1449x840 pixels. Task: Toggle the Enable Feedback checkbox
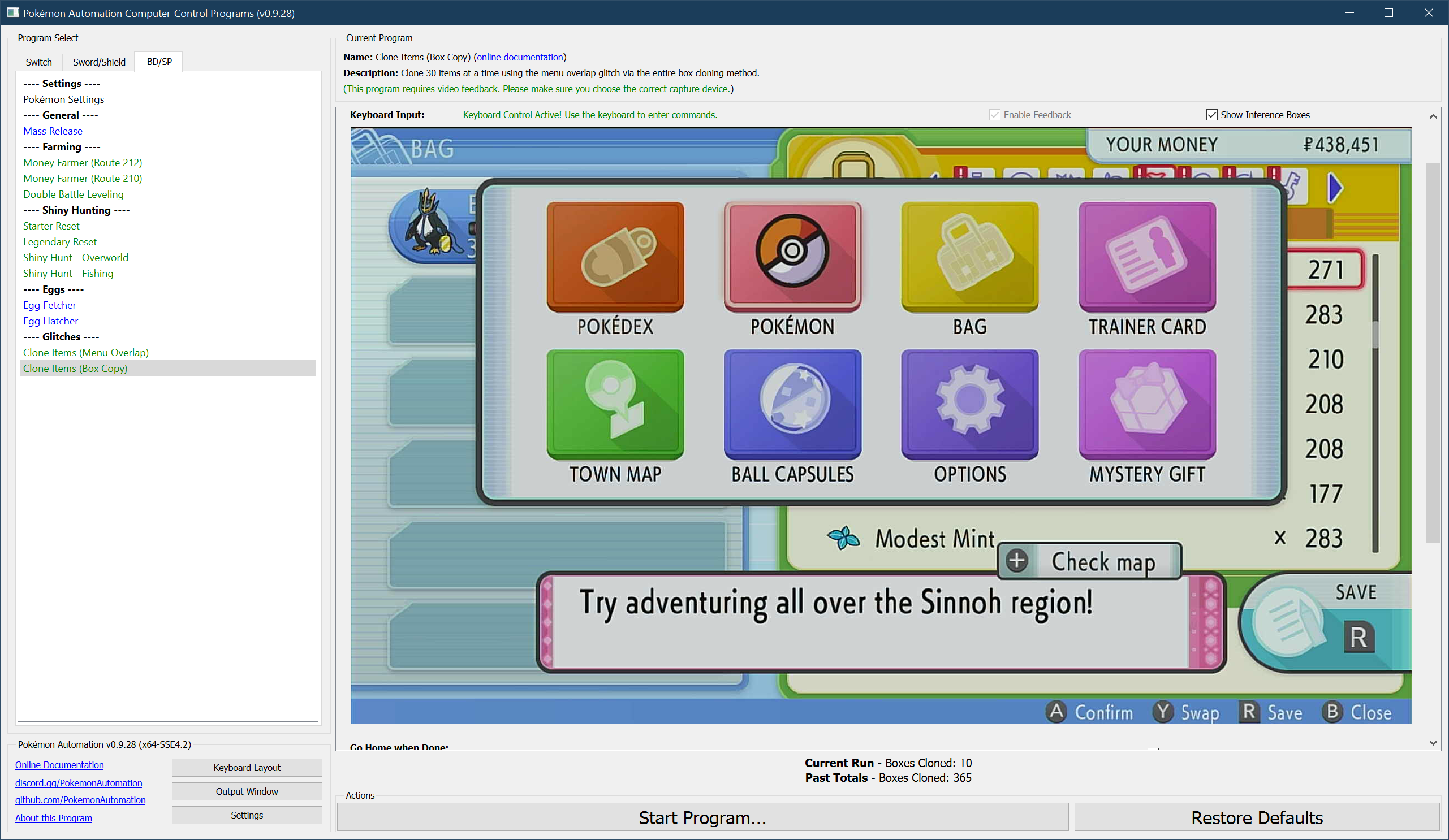click(994, 115)
